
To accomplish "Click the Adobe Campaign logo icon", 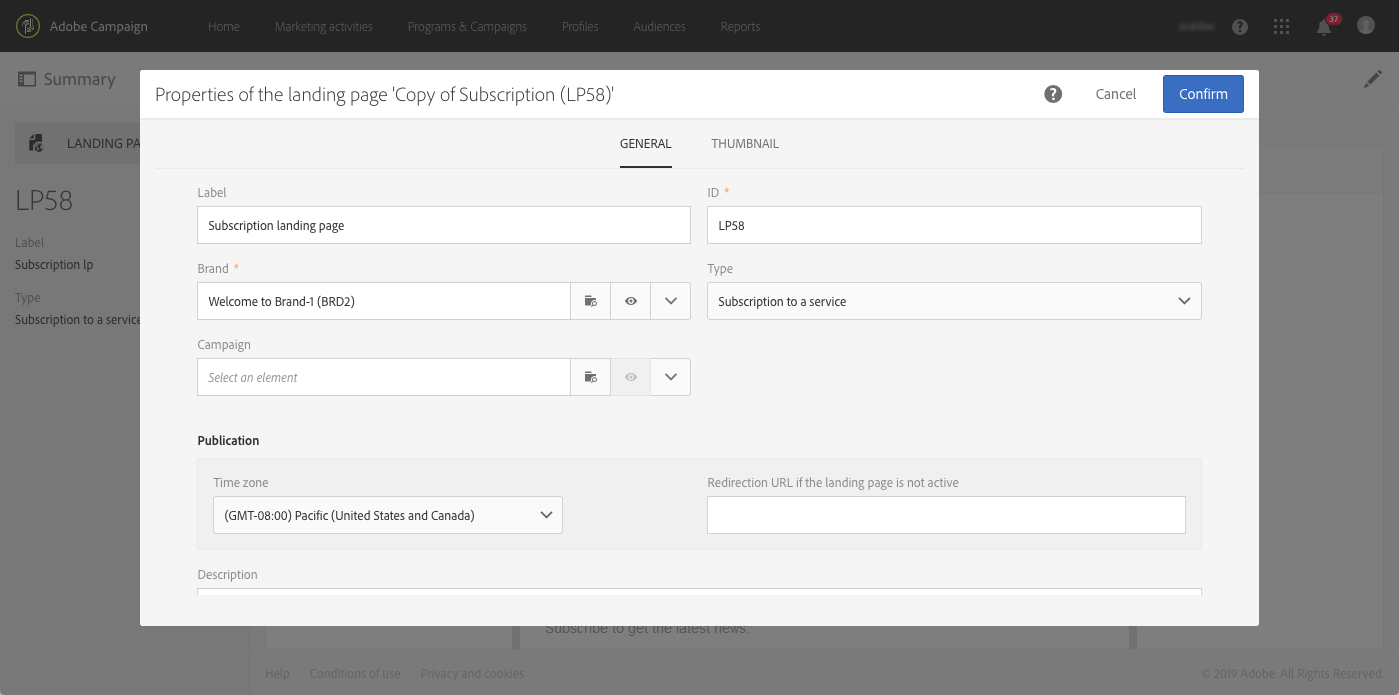I will point(28,26).
